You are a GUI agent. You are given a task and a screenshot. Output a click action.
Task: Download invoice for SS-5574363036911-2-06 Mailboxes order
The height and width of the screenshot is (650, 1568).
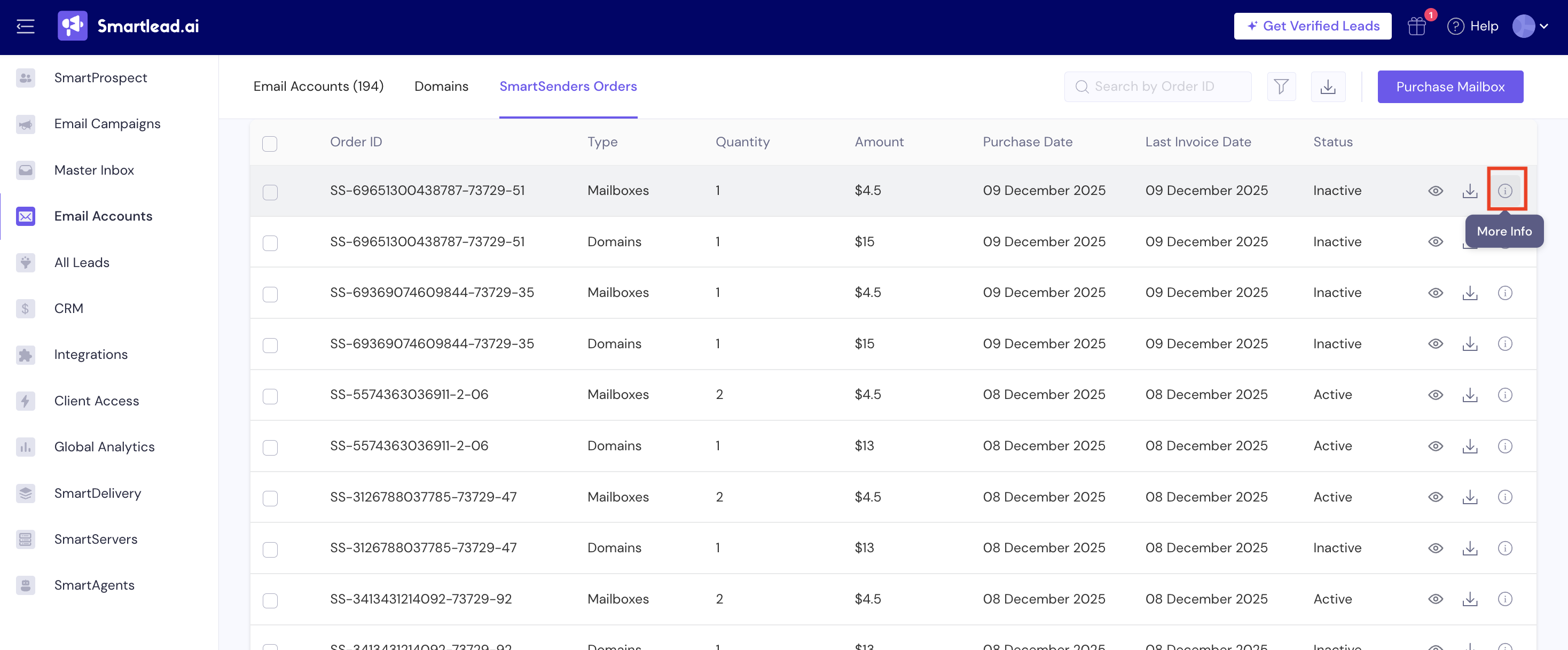click(1469, 394)
